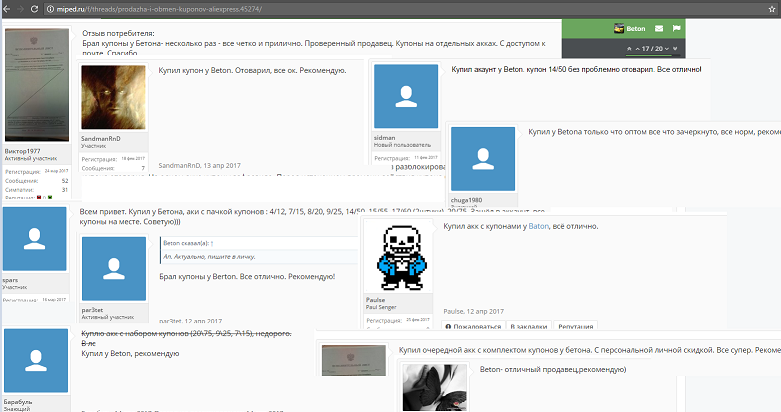Viewport: 781px width, 412px height.
Task: Bookmark the page with the star icon
Action: click(x=772, y=9)
